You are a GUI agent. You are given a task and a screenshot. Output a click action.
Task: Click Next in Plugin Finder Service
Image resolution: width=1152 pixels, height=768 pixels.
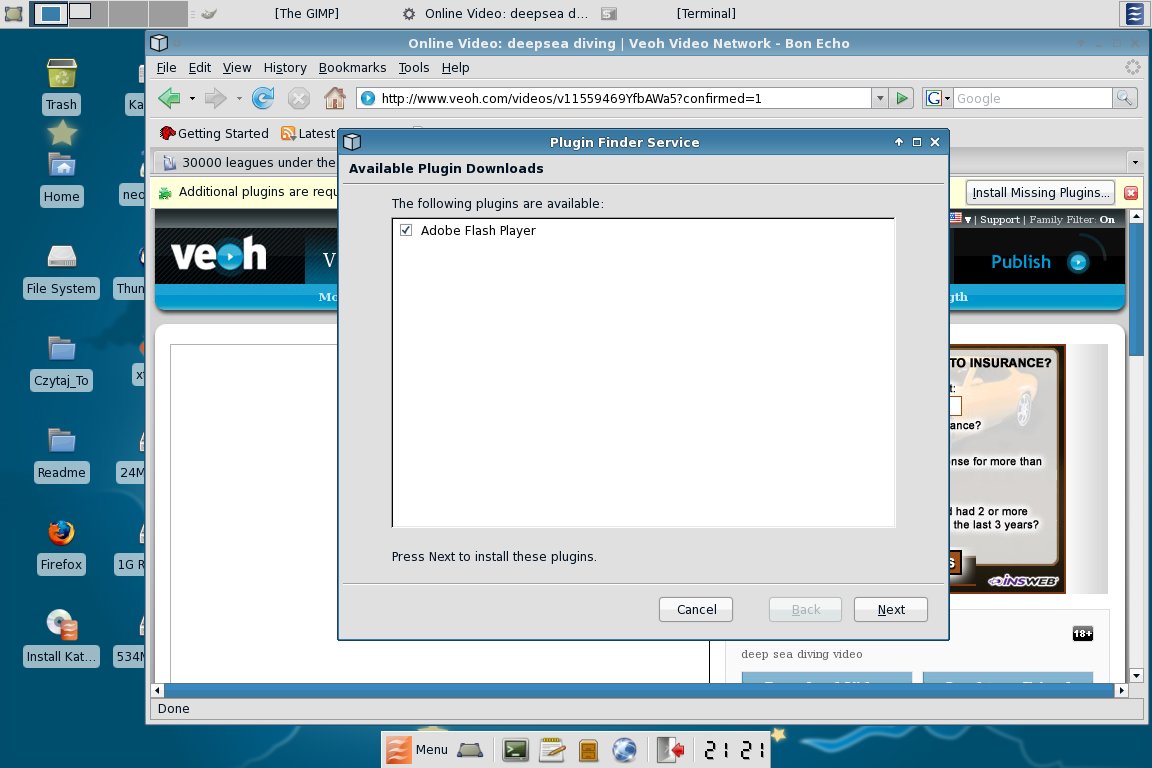(890, 609)
